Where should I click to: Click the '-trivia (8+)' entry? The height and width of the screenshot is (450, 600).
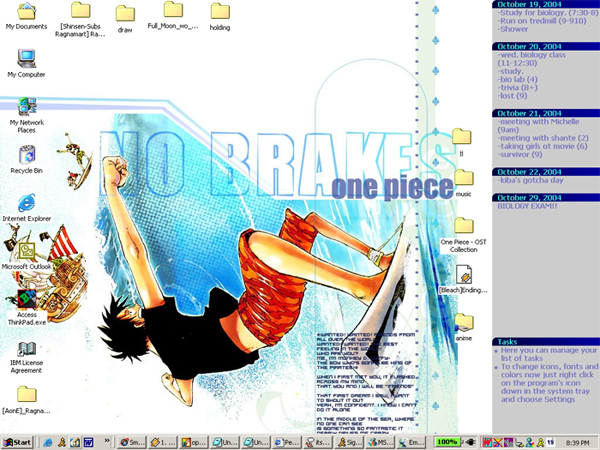pos(518,88)
